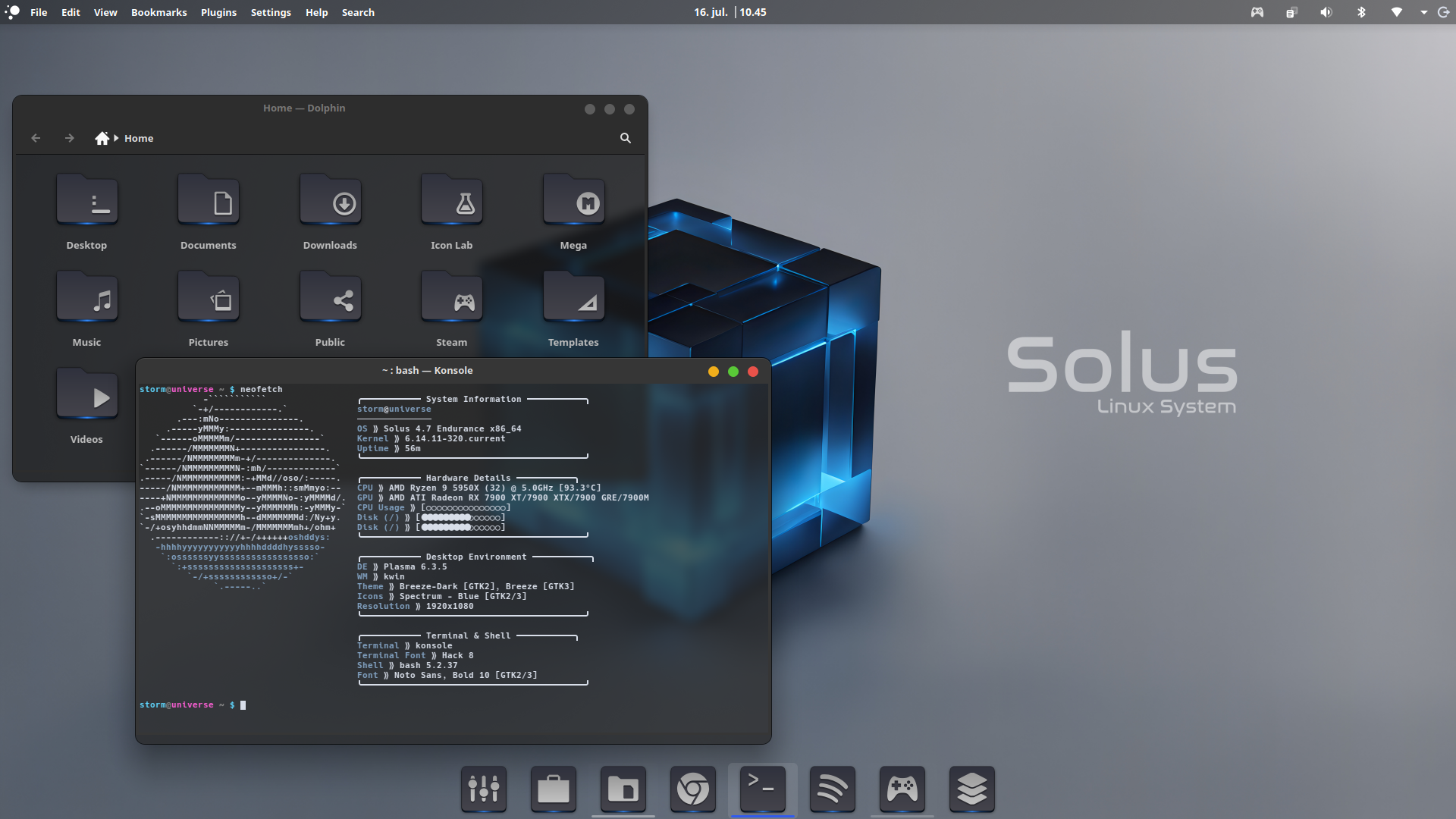Click the Konsole prompt cursor line

[x=193, y=705]
